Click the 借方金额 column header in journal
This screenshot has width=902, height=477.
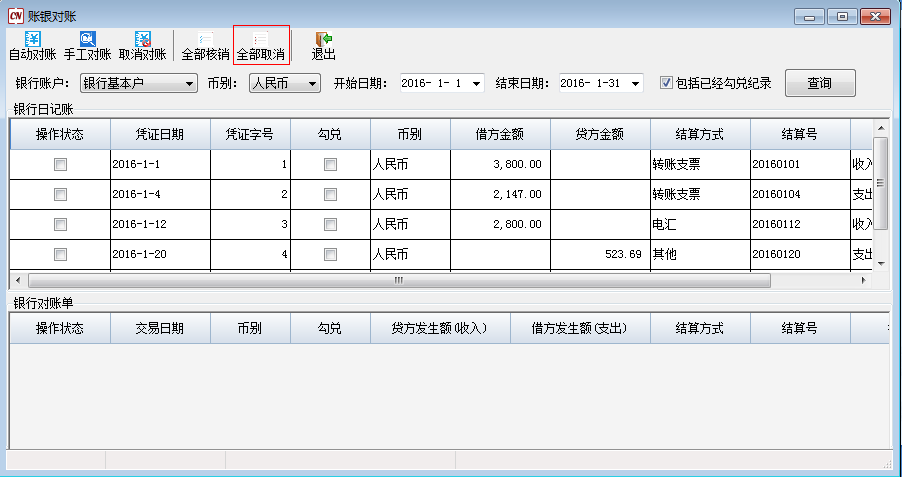(x=500, y=134)
